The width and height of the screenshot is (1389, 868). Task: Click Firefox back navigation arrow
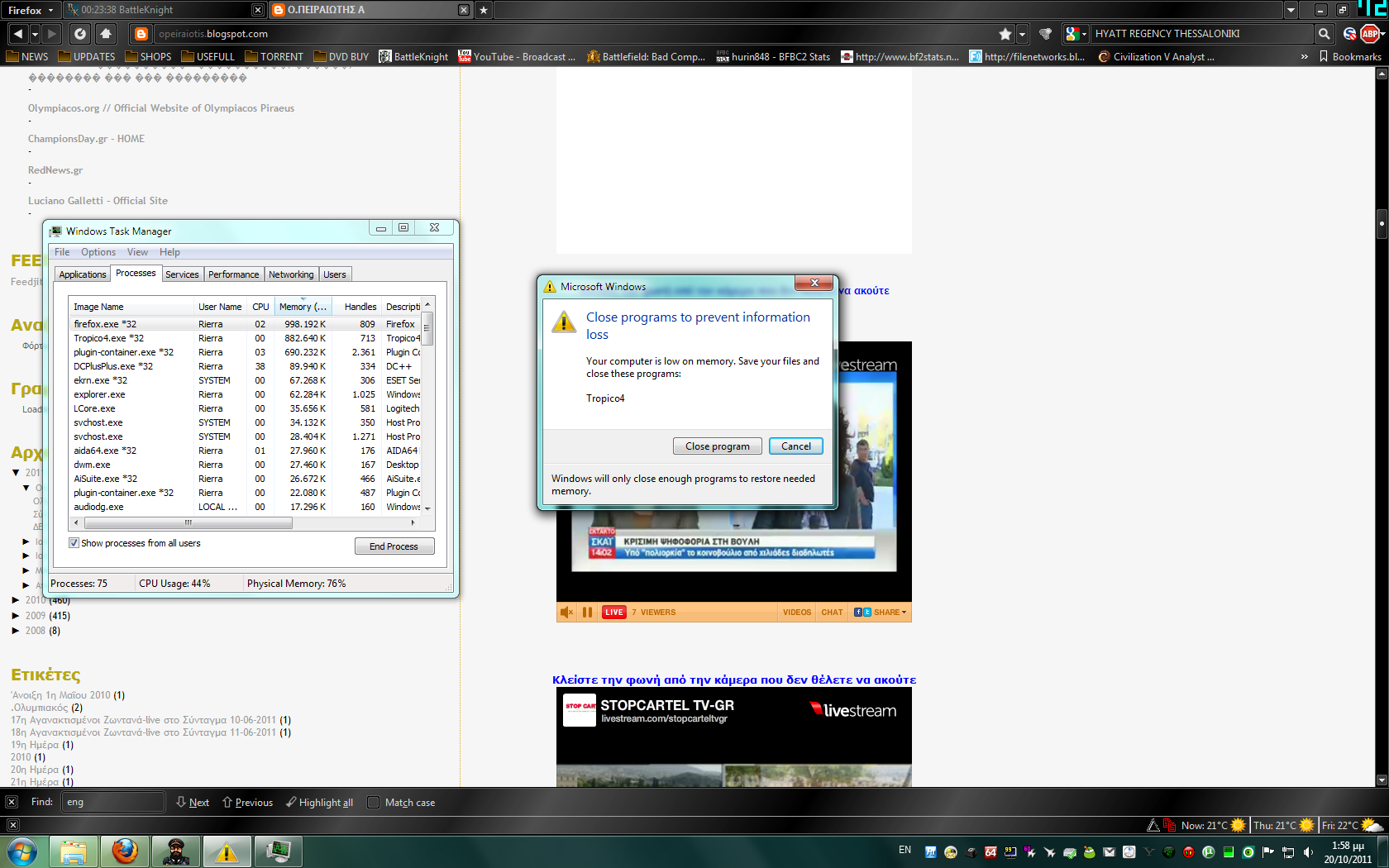18,34
